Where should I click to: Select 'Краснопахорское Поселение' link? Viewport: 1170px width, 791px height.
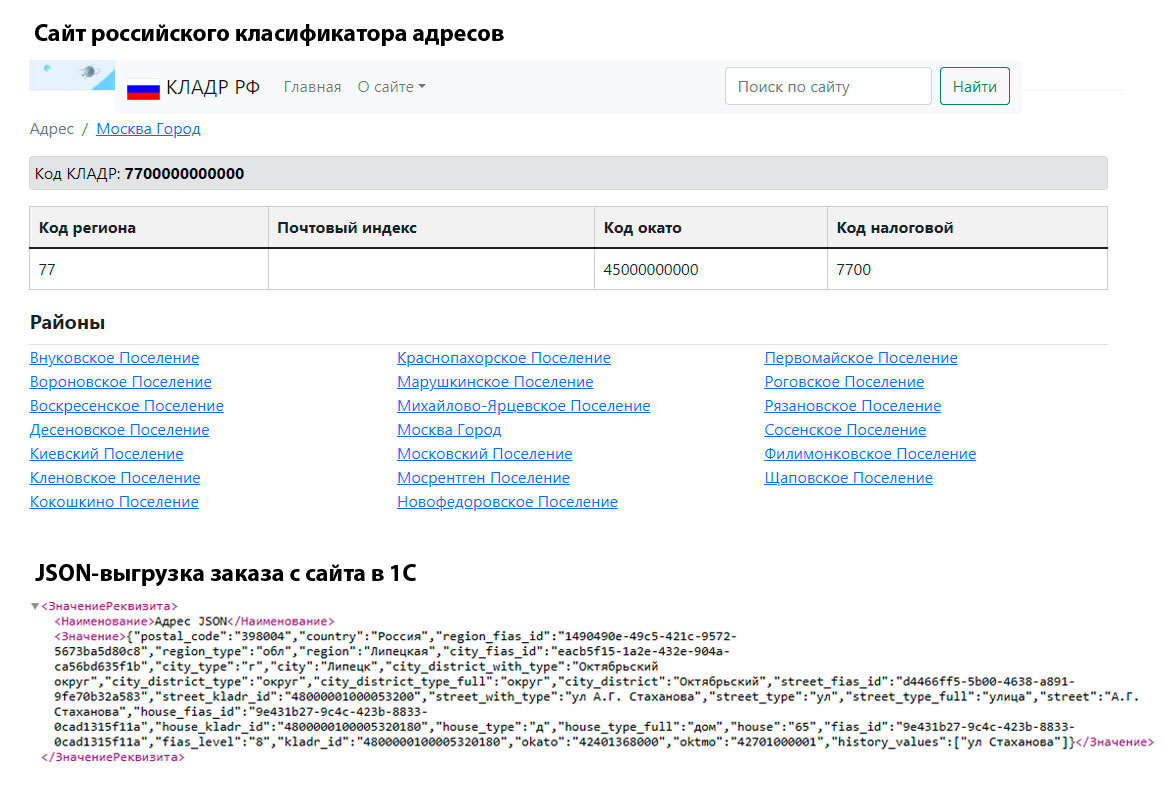(503, 358)
